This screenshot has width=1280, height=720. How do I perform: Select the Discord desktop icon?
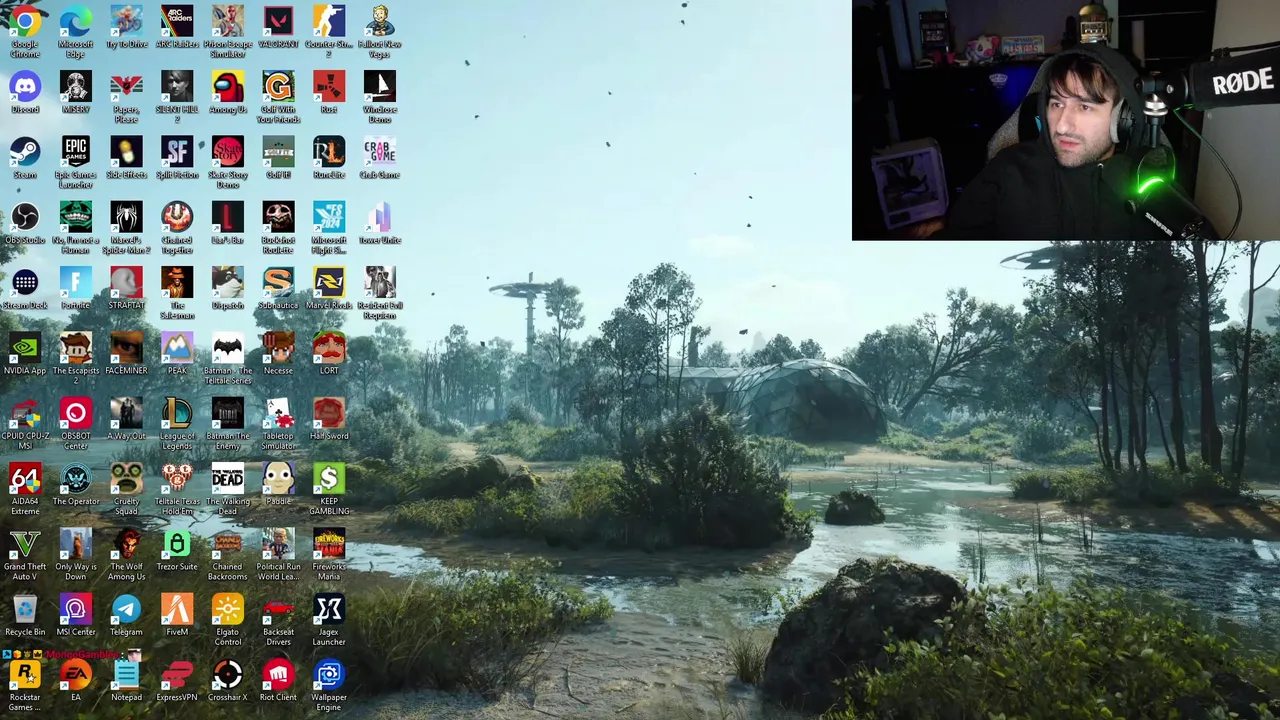pos(25,87)
